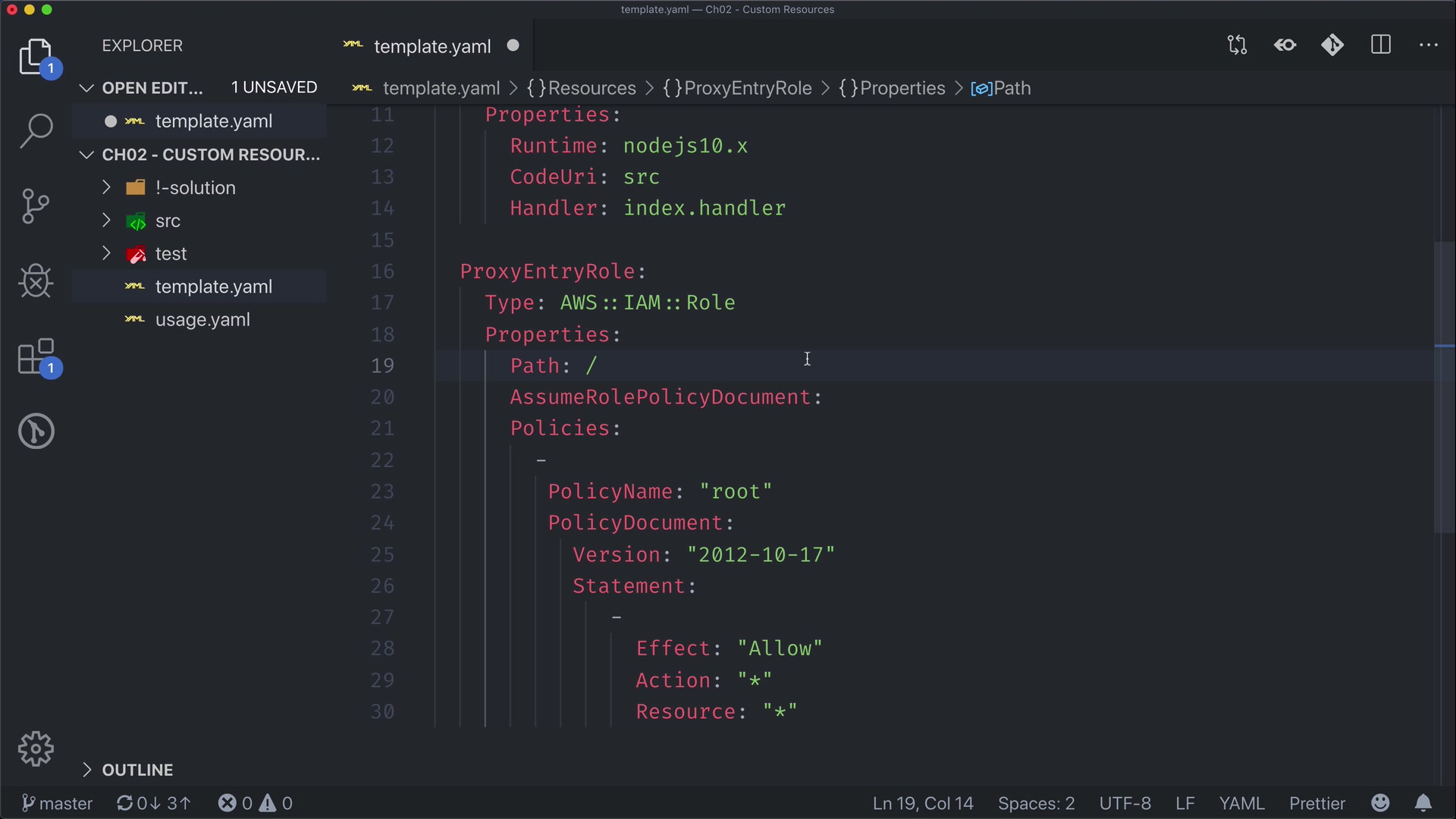Open the Source Control view

pyautogui.click(x=36, y=206)
